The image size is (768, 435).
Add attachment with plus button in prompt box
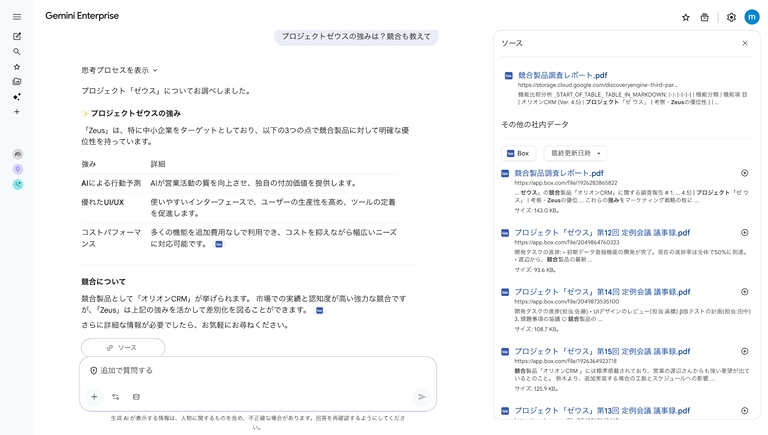tap(94, 397)
